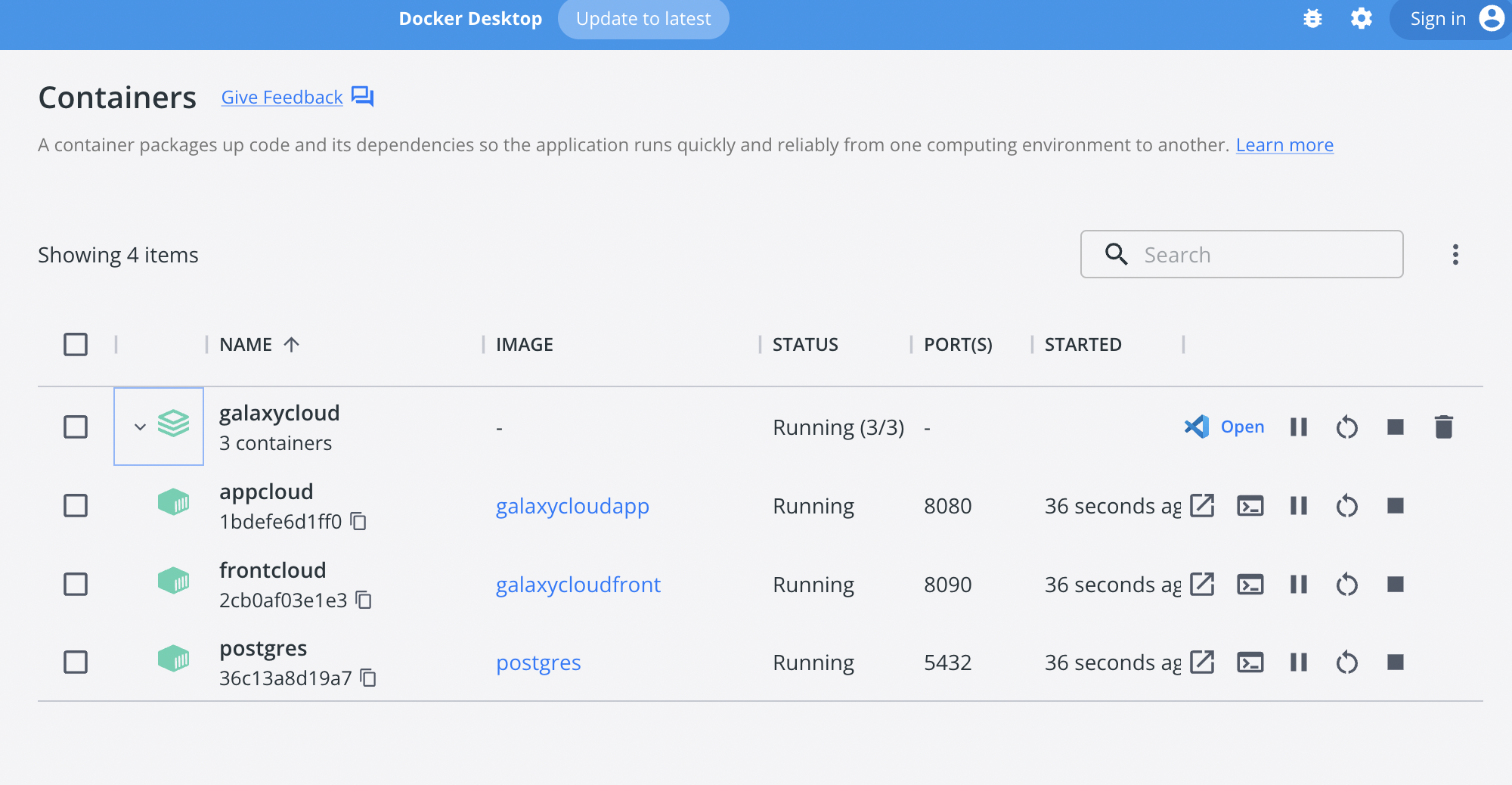The image size is (1512, 785).
Task: Stop the galaxycloud stack
Action: [x=1396, y=427]
